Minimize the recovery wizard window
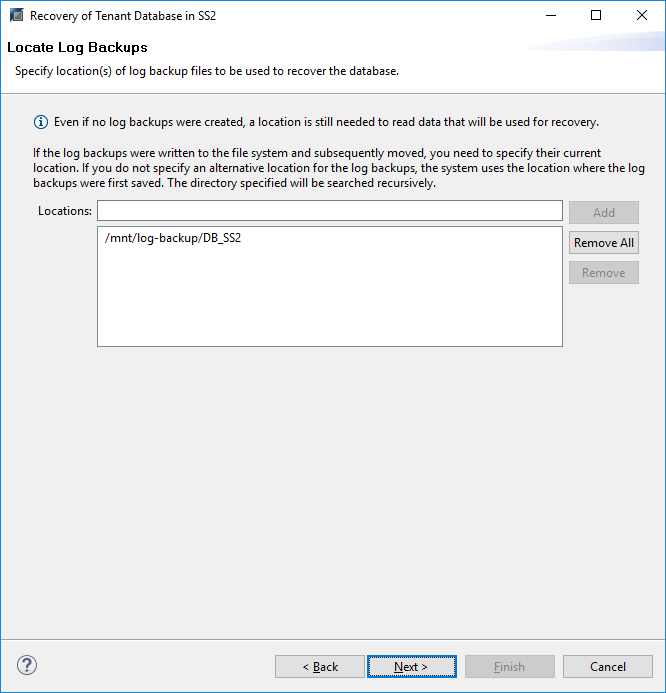Viewport: 666px width, 693px height. pyautogui.click(x=550, y=16)
